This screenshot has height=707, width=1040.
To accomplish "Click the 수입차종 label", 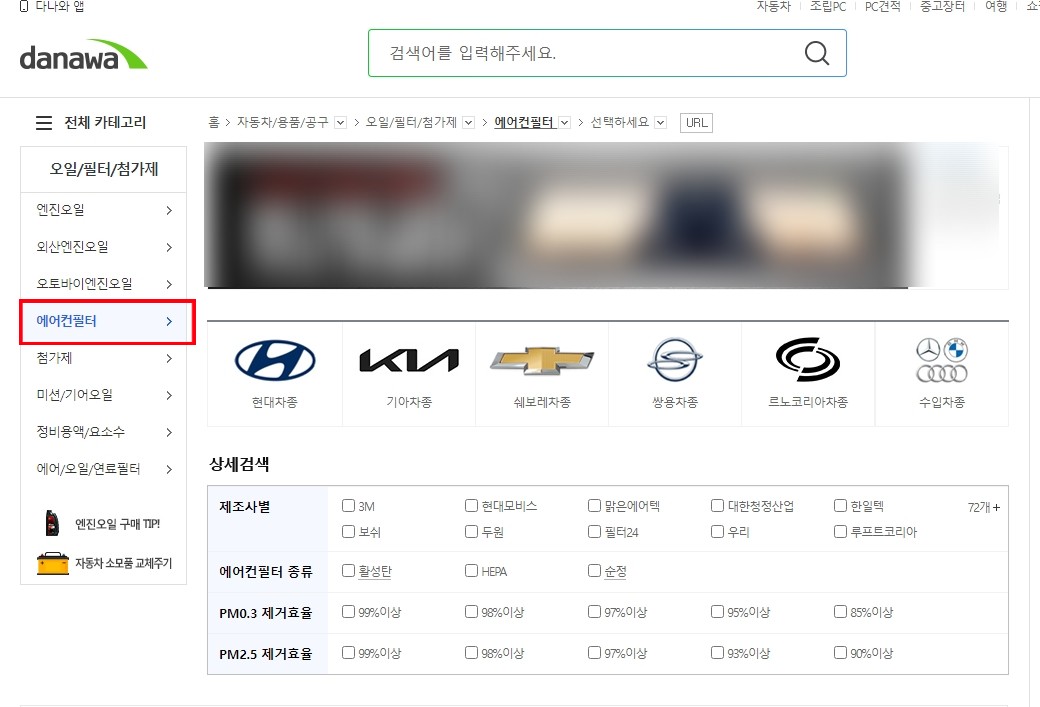I will [x=942, y=402].
